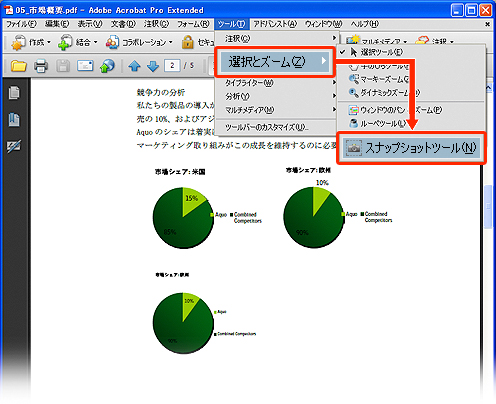Open the Signatures panel in left sidebar
The height and width of the screenshot is (404, 496).
[x=14, y=146]
